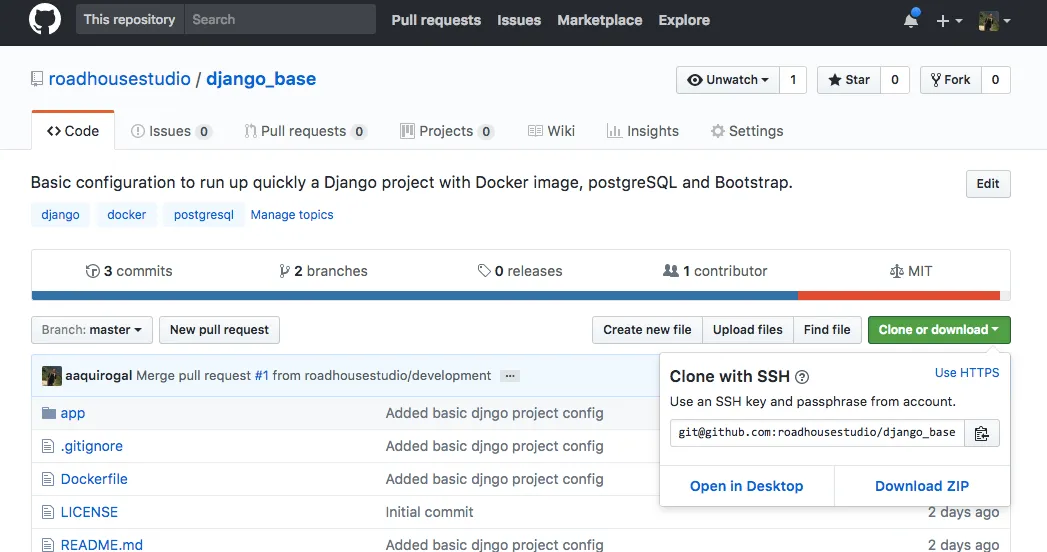Click the docker topic tag
Screen dimensions: 1047x552
point(126,215)
